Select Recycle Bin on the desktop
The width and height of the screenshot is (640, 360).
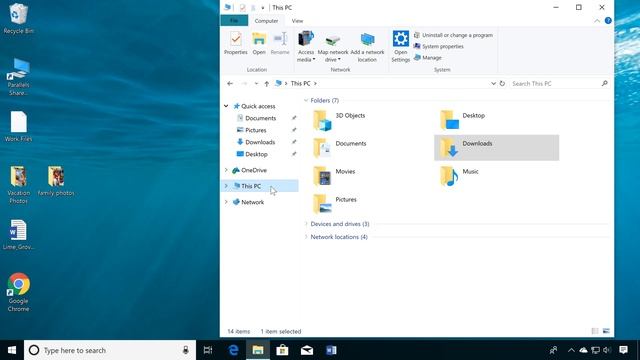click(18, 18)
